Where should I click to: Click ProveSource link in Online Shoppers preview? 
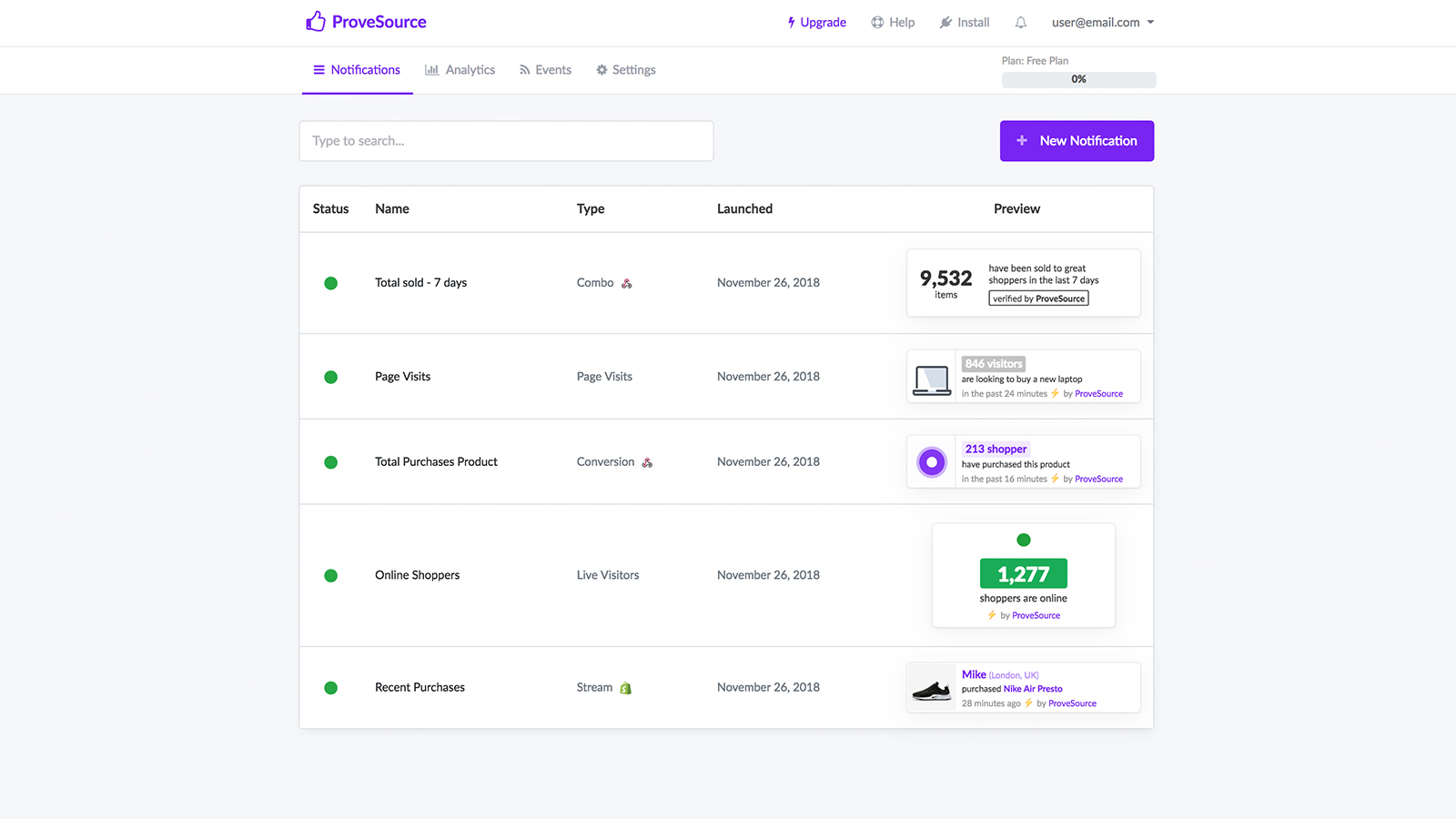(1036, 616)
